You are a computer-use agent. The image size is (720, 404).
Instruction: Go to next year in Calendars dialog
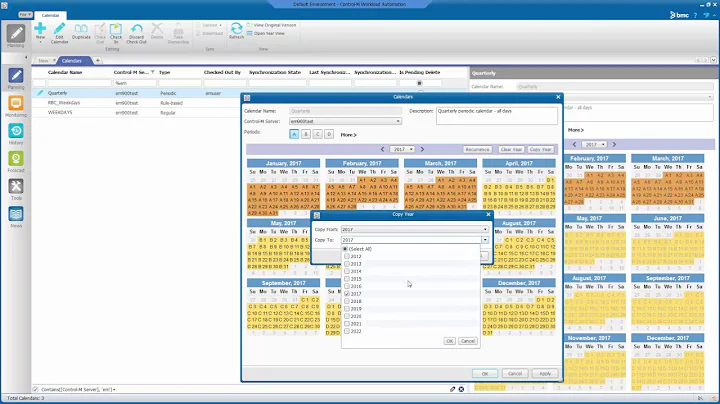pyautogui.click(x=422, y=149)
